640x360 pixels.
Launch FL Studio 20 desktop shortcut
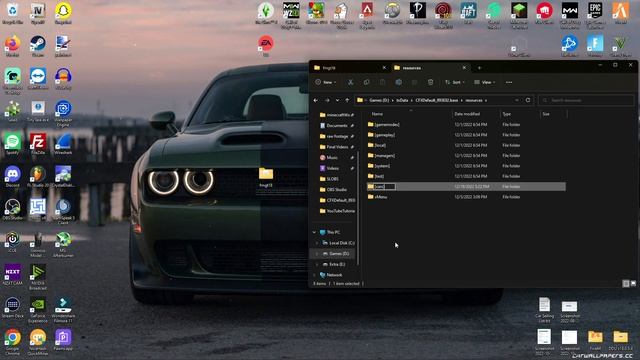tap(38, 177)
